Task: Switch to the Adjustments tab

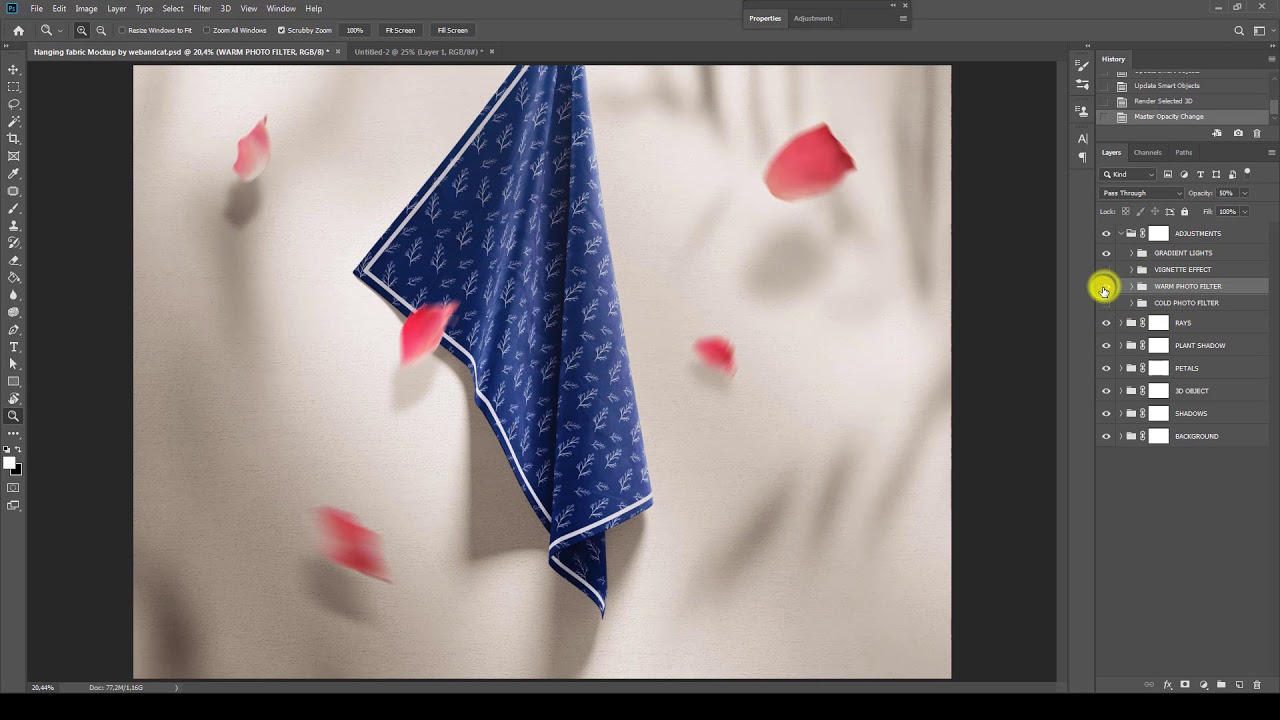Action: pyautogui.click(x=813, y=18)
